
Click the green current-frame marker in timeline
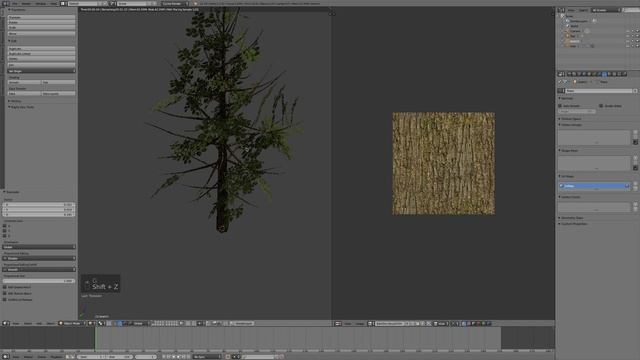pos(95,338)
